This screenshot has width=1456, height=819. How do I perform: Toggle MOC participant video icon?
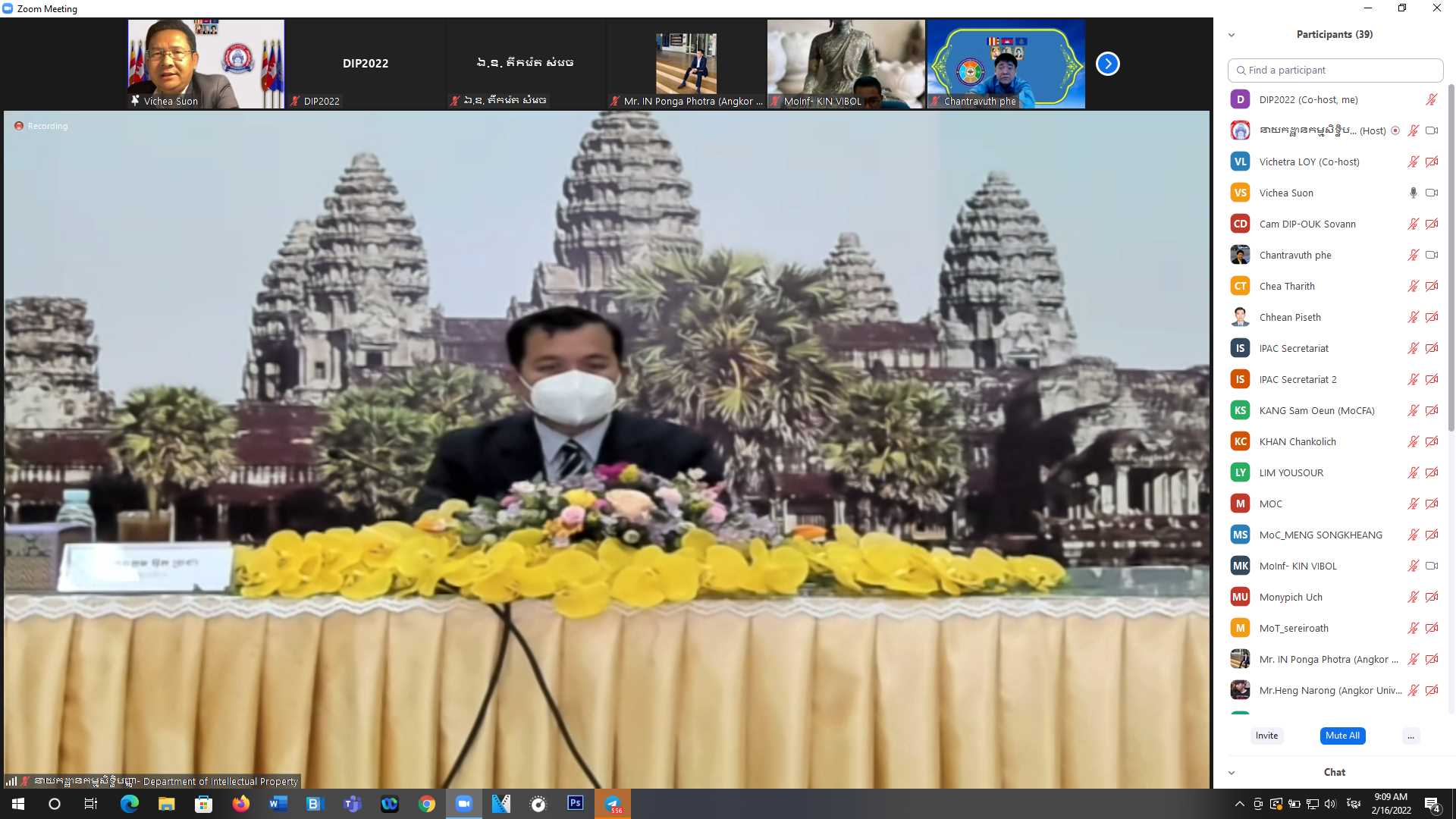click(x=1432, y=504)
